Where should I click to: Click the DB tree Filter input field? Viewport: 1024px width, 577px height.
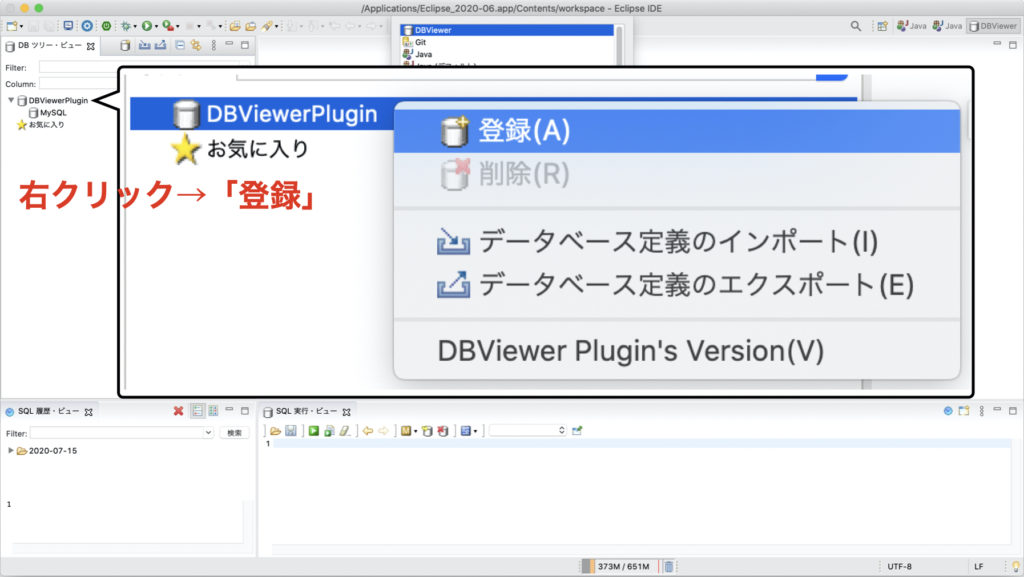[x=78, y=67]
